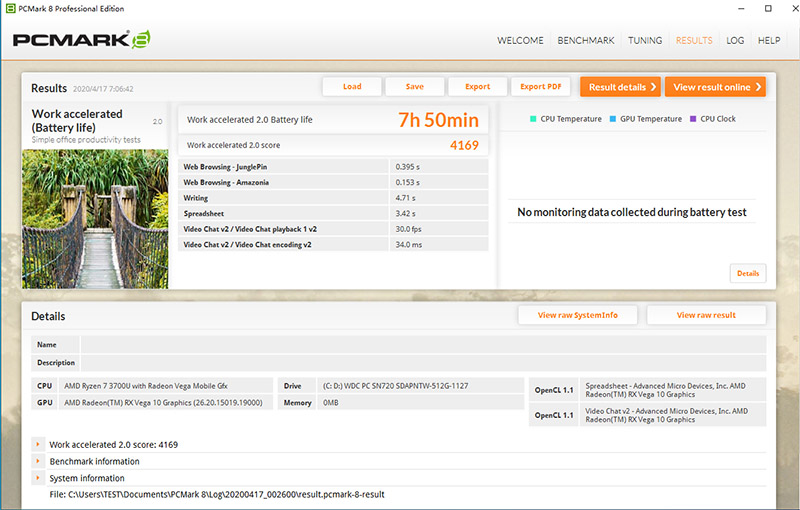Screen dimensions: 800x510
Task: Go to the Tuning tab
Action: click(645, 41)
